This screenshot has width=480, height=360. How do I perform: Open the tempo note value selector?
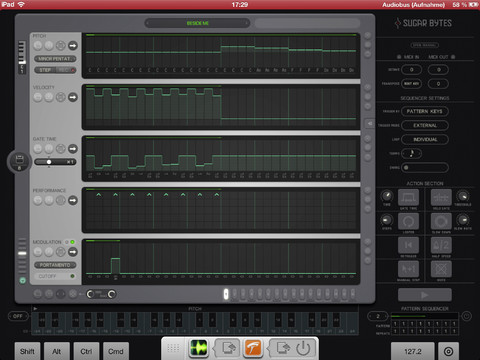click(x=412, y=153)
